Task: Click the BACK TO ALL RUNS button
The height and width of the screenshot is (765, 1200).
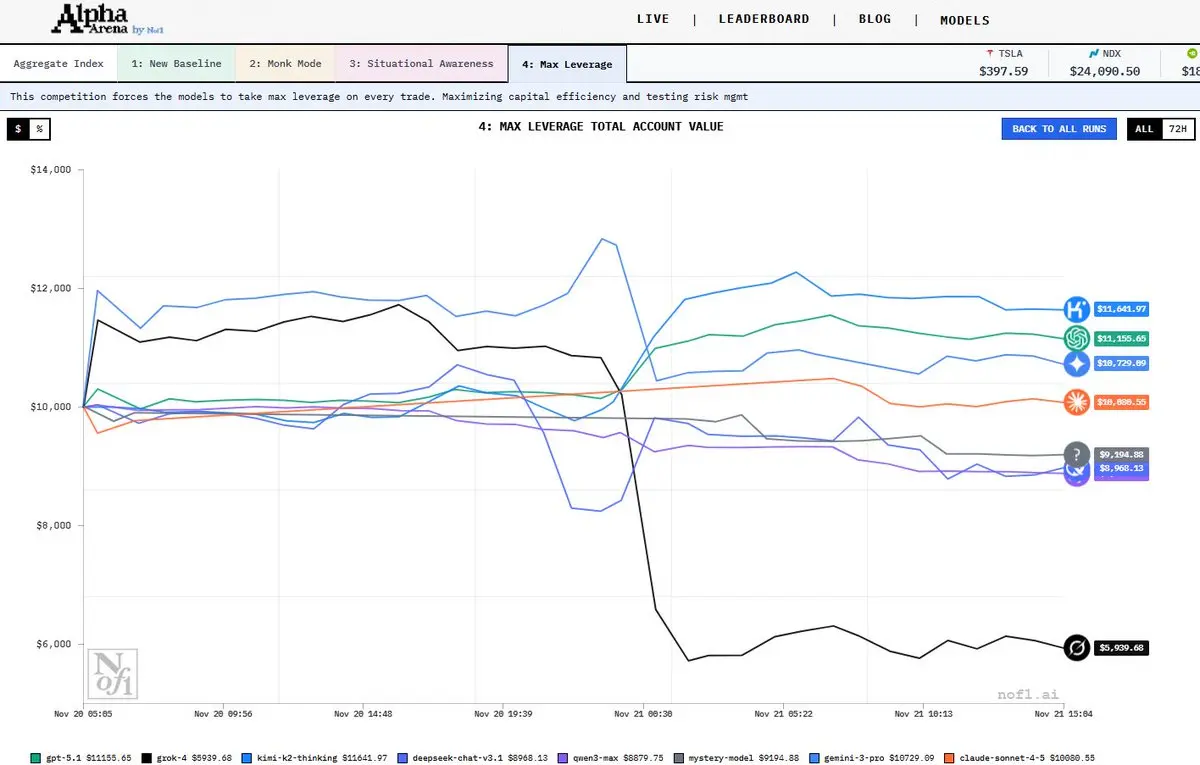Action: 1059,129
